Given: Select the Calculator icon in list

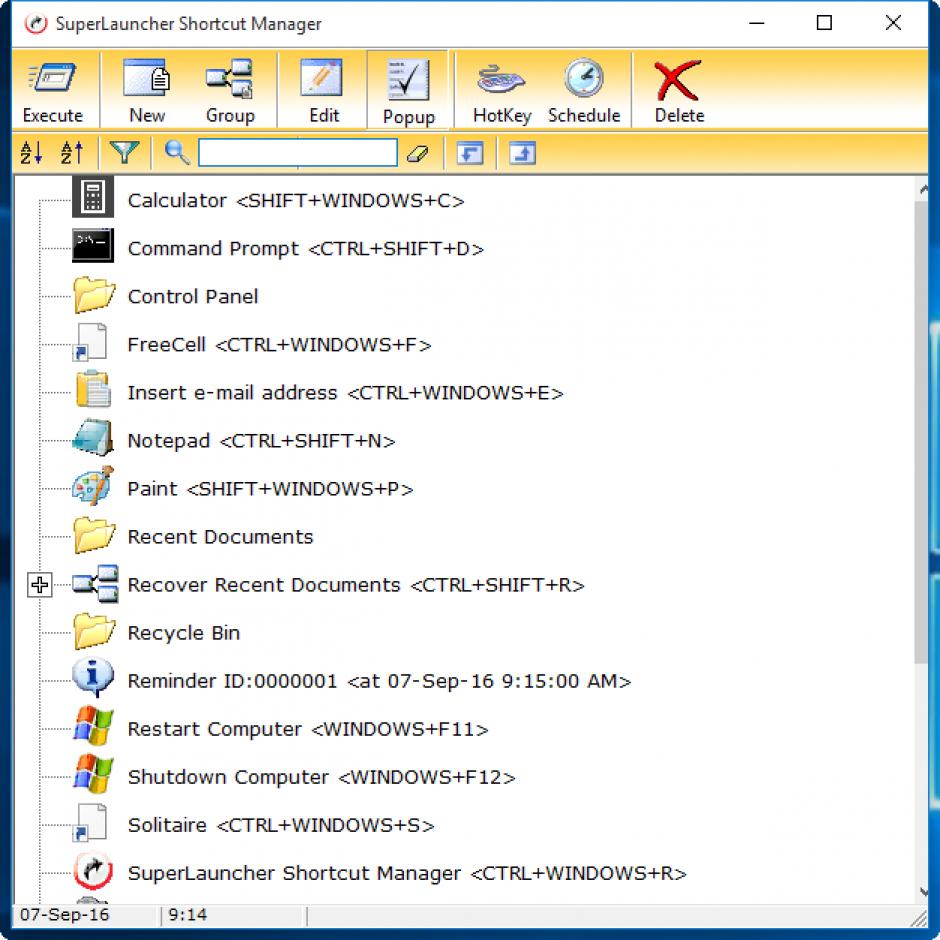Looking at the screenshot, I should [x=93, y=197].
